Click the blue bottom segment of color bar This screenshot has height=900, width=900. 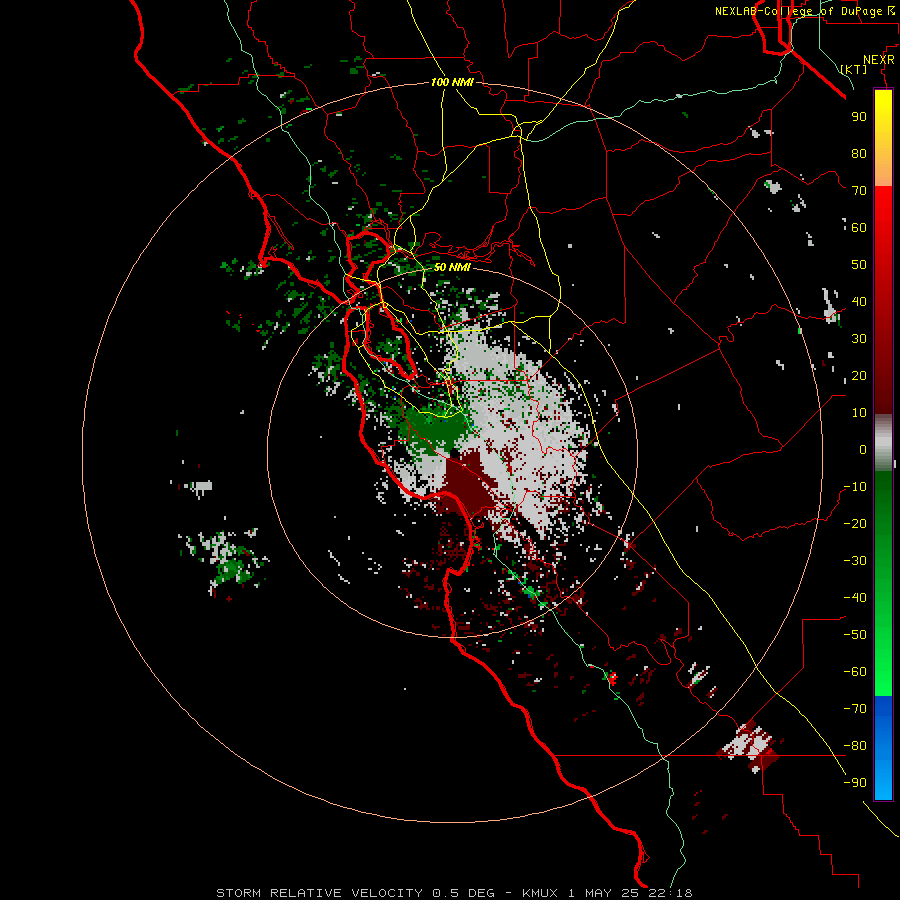click(883, 748)
